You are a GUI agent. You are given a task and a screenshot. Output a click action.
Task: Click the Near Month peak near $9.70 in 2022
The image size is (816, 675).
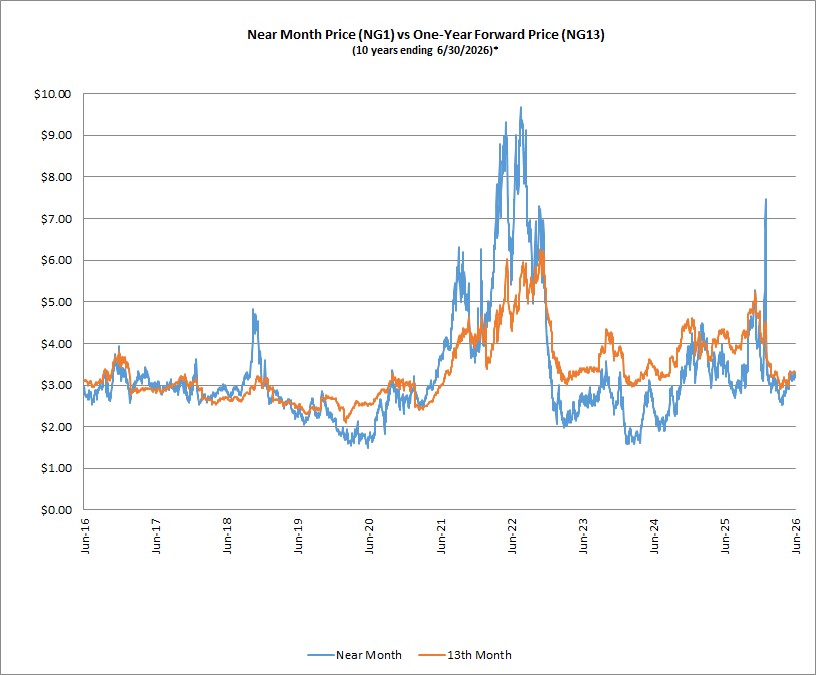pyautogui.click(x=521, y=108)
